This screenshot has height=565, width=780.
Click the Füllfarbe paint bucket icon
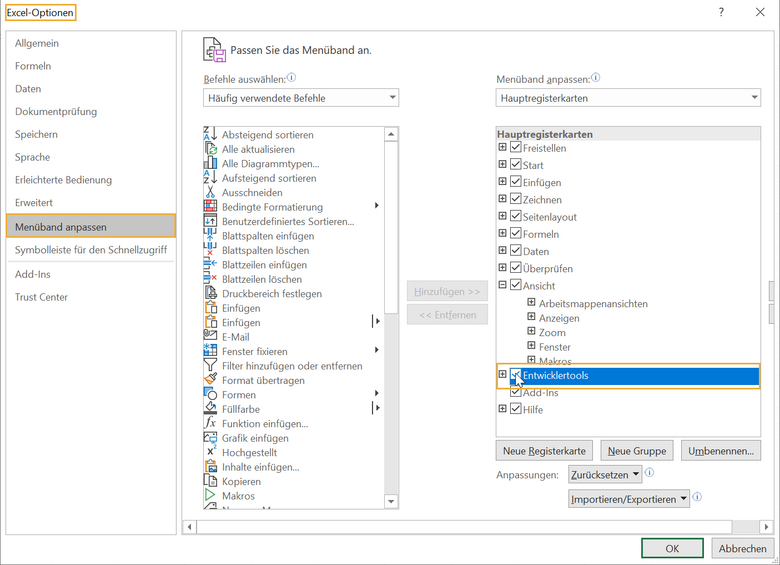(210, 408)
